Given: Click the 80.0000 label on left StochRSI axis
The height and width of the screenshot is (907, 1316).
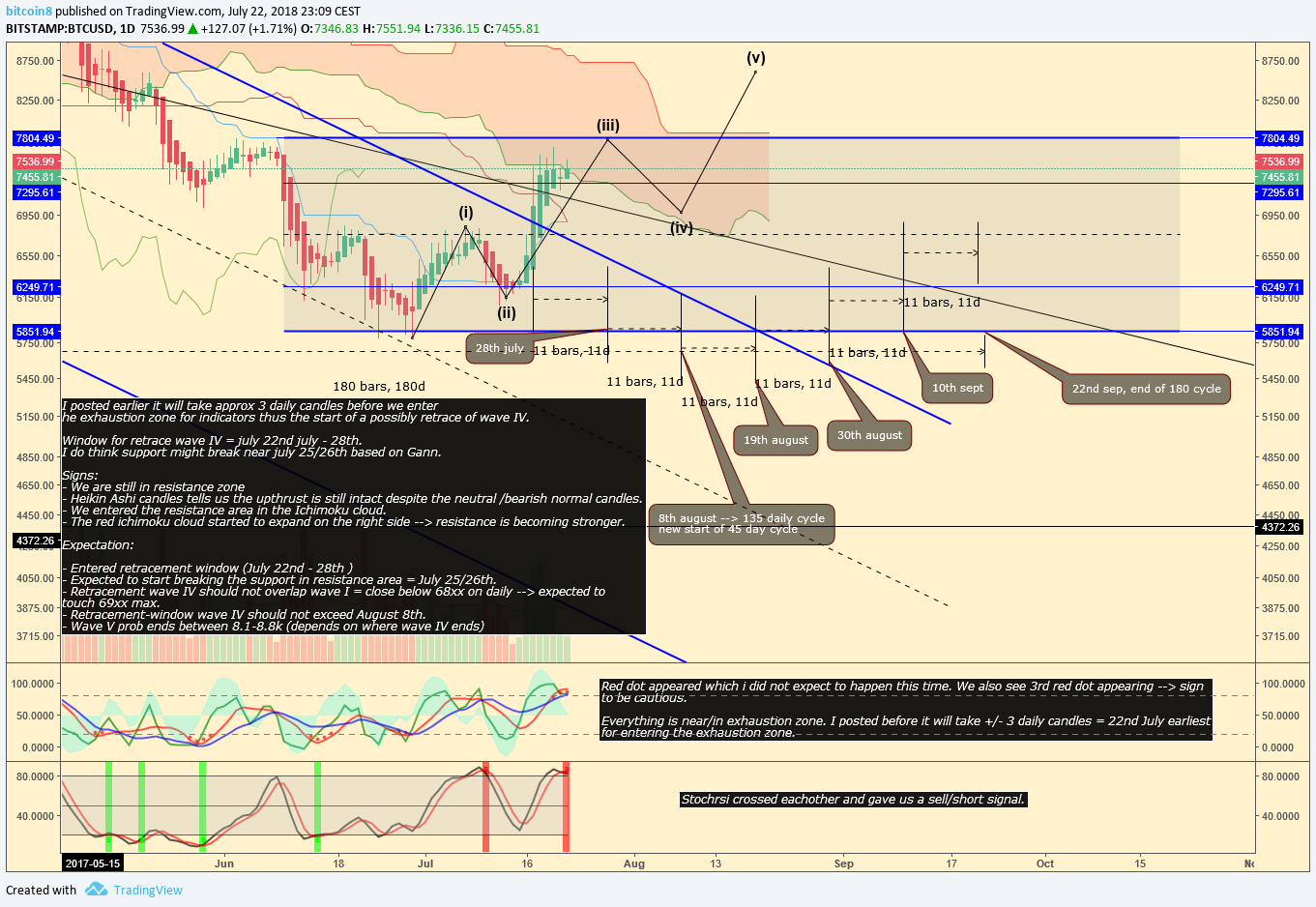Looking at the screenshot, I should [x=36, y=776].
